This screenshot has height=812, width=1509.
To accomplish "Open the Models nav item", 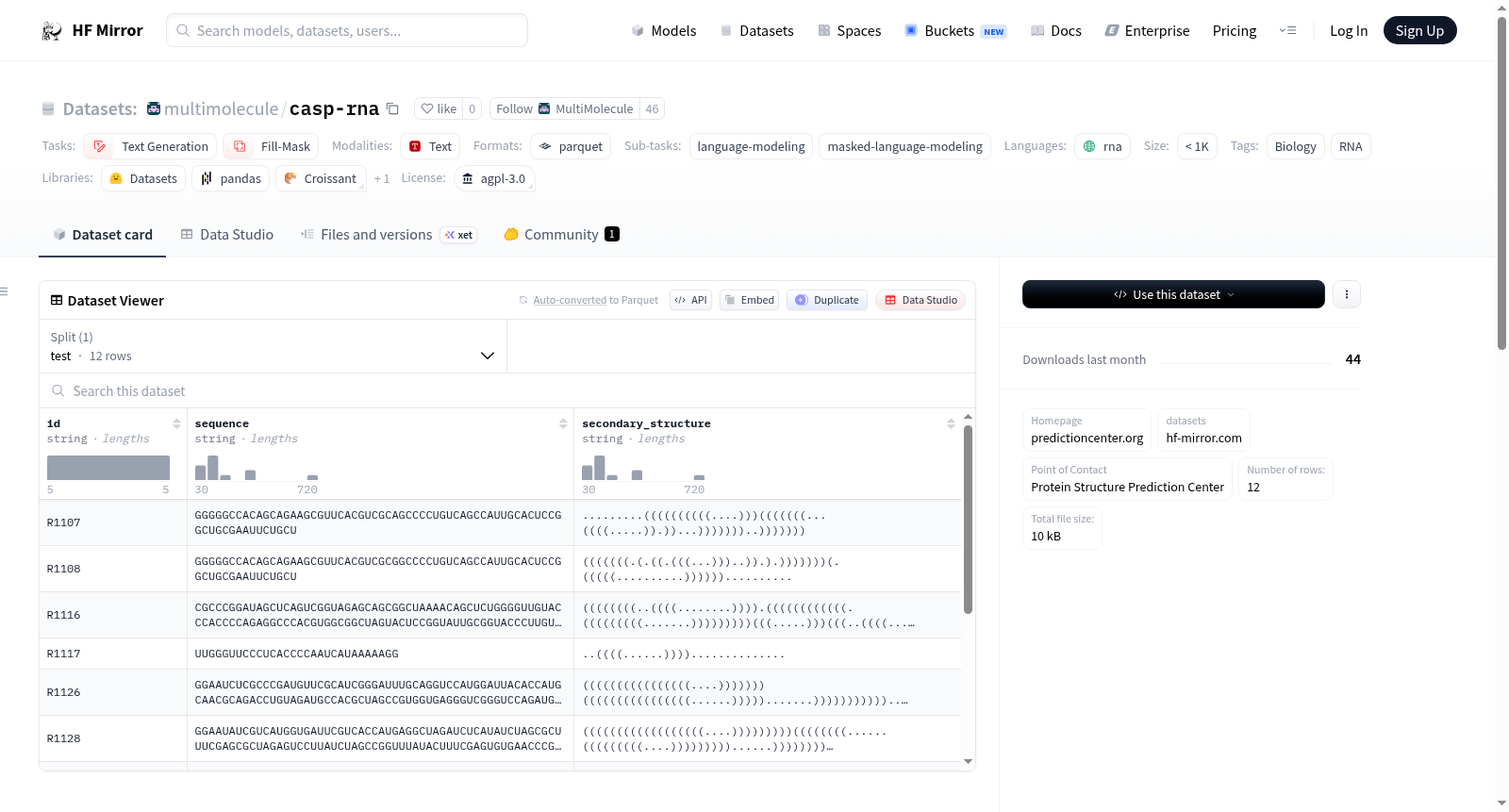I will pyautogui.click(x=663, y=31).
